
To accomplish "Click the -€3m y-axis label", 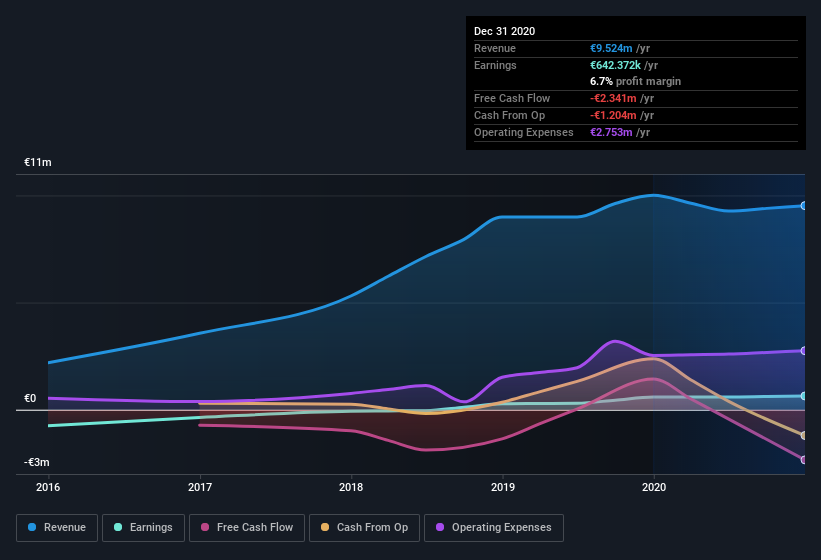I will click(x=37, y=462).
